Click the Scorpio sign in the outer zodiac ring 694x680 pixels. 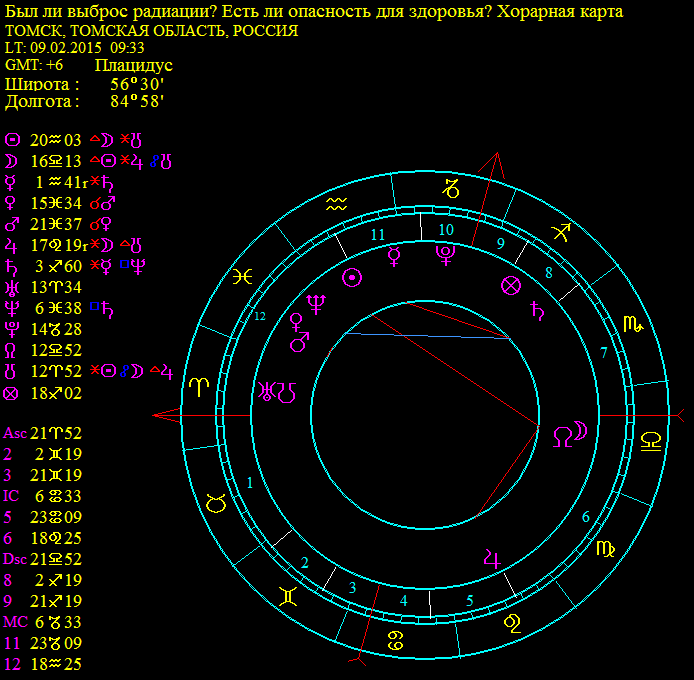633,325
